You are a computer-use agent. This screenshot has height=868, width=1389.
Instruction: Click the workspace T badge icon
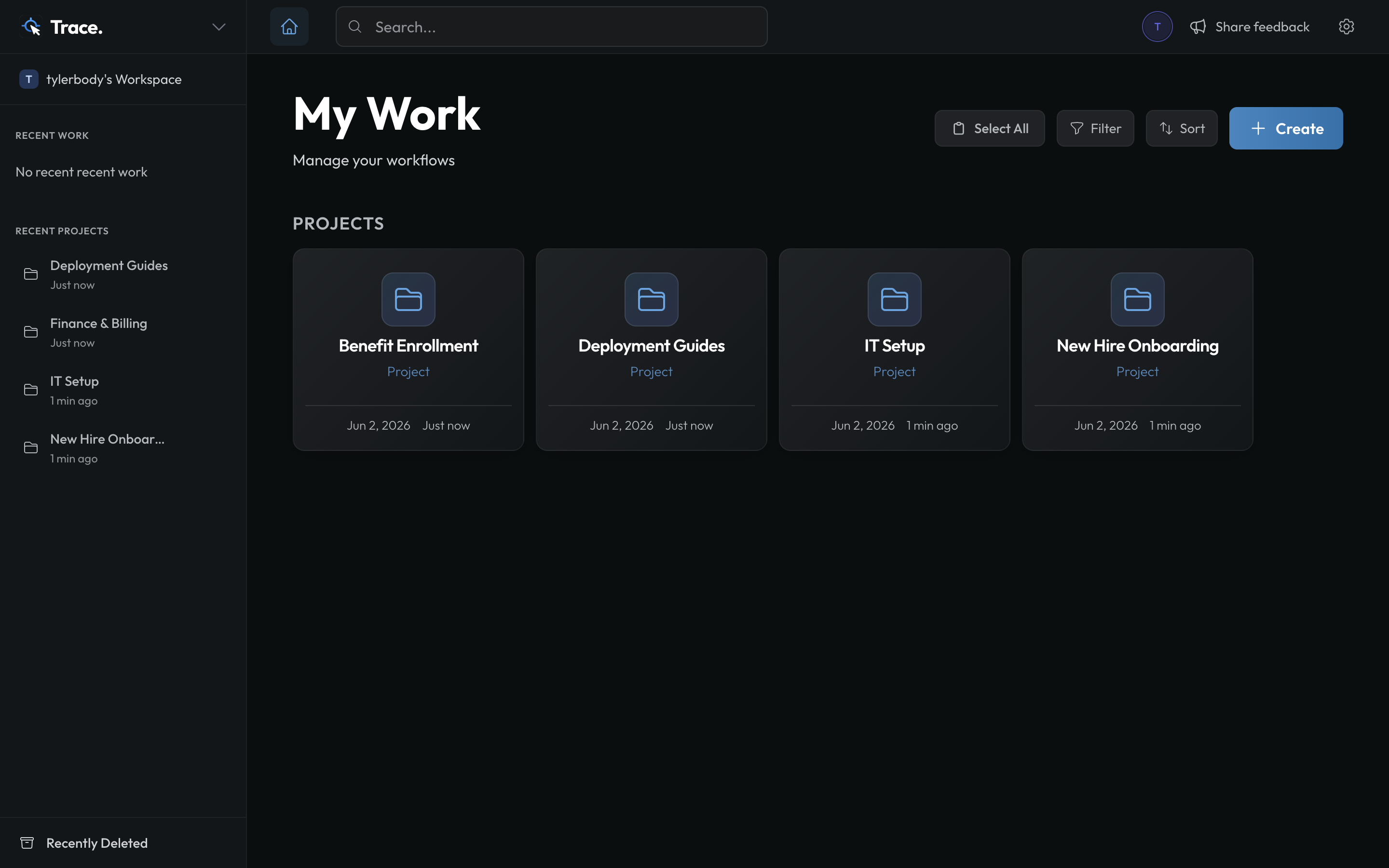(x=29, y=79)
